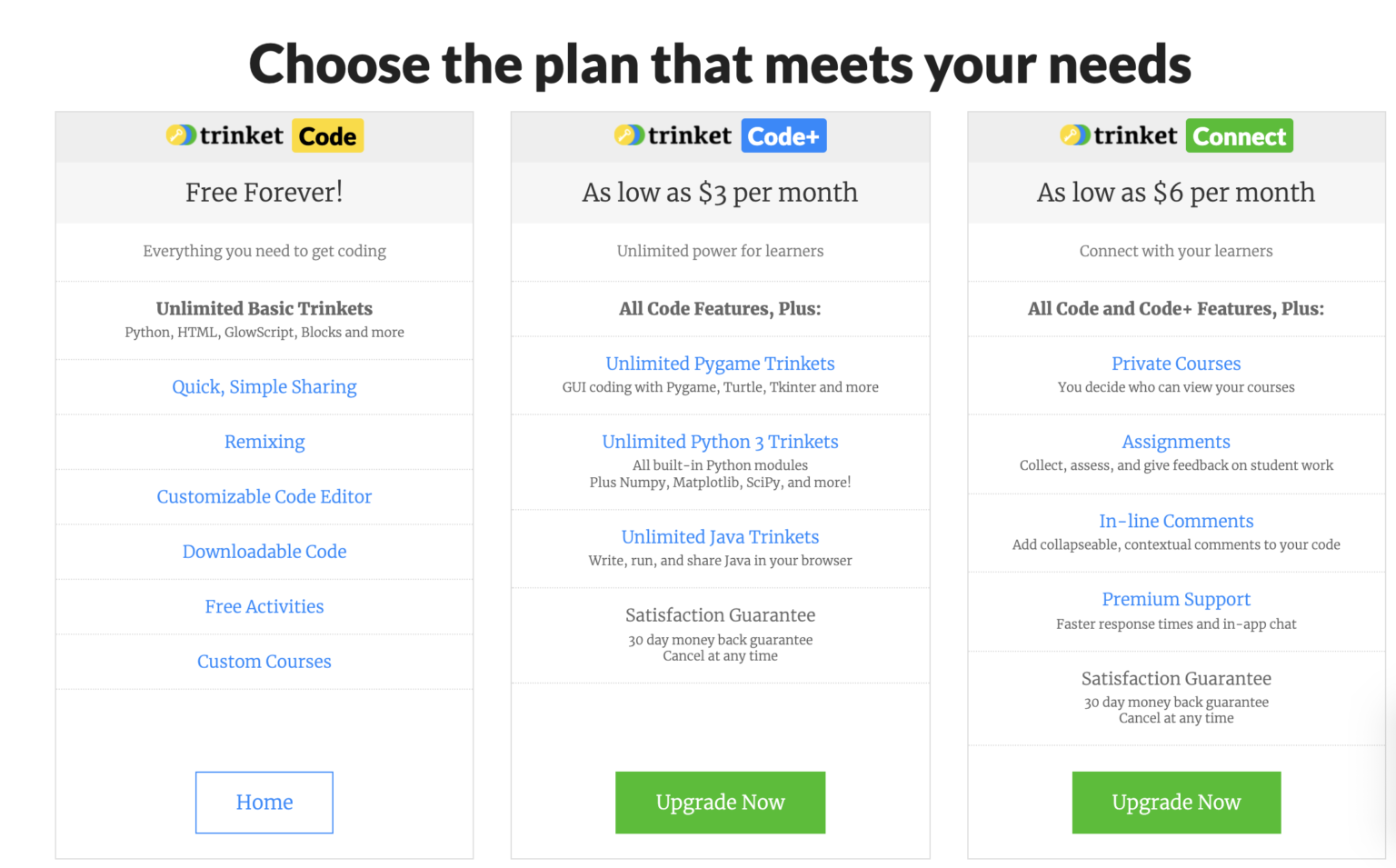Screen dimensions: 1396x868
Task: Click the trinket logo icon above Code plan
Action: 181,135
